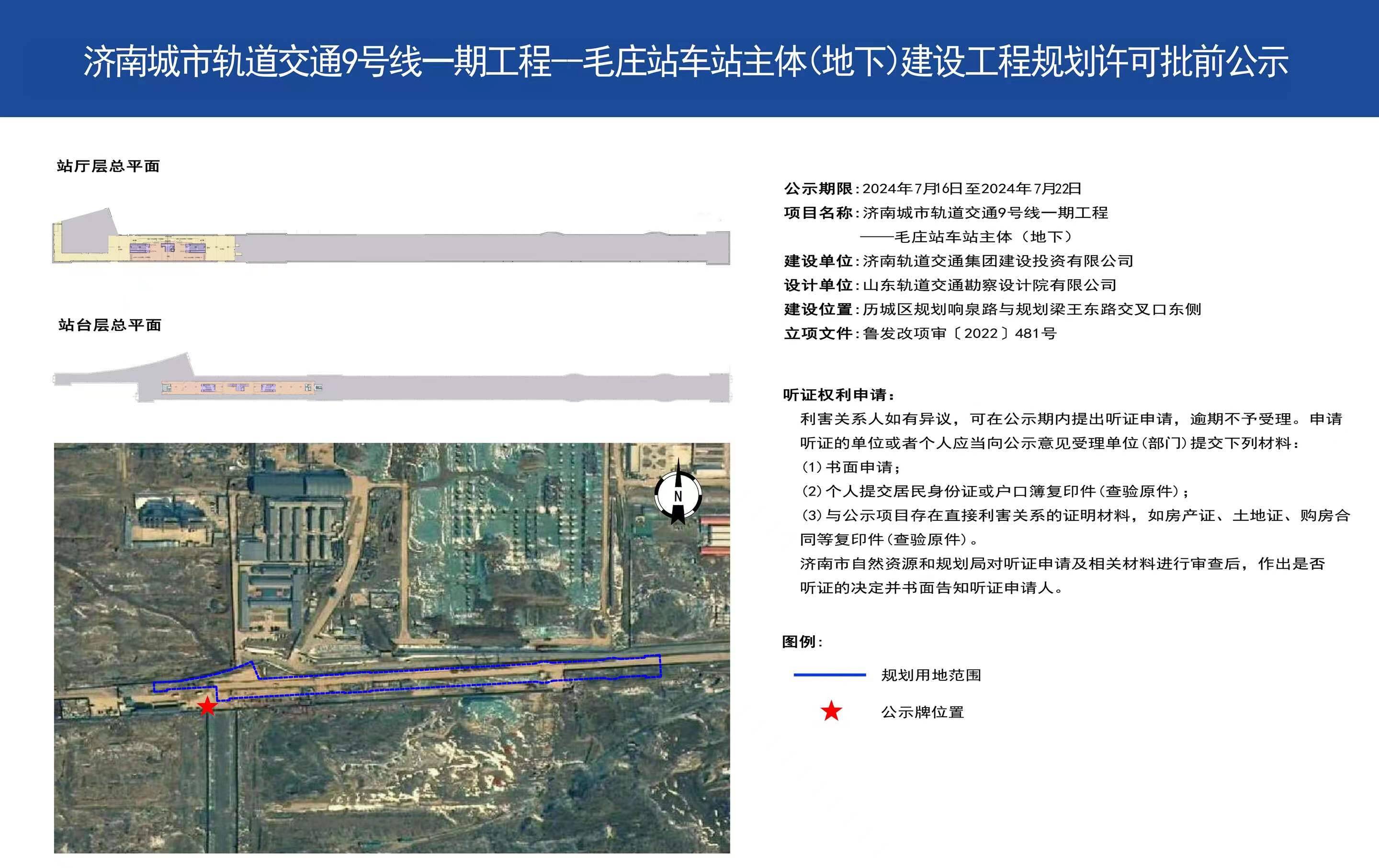Click the line starting '听证的单位或者个人应当'

click(1050, 443)
